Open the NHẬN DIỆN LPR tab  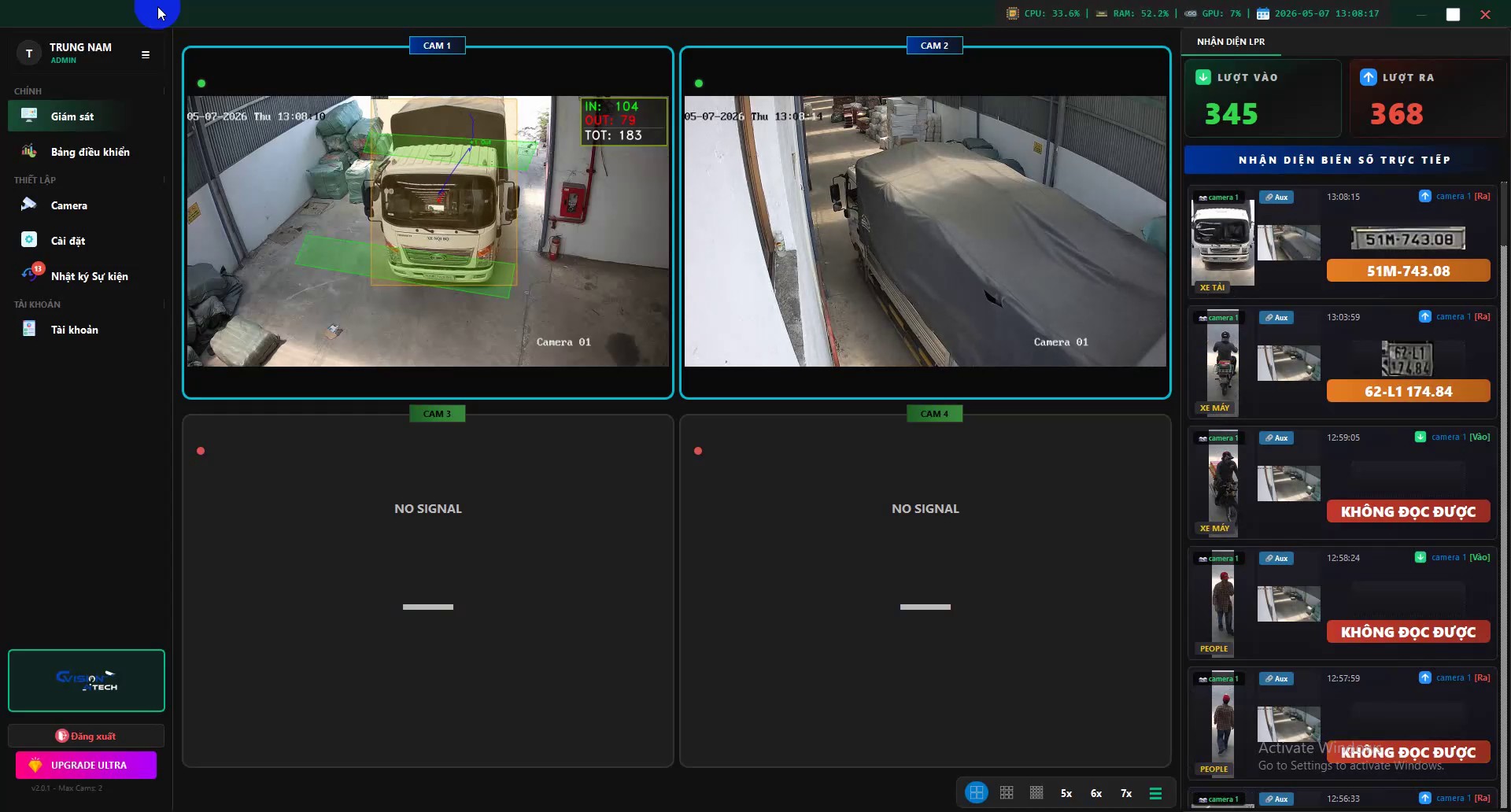(x=1231, y=42)
